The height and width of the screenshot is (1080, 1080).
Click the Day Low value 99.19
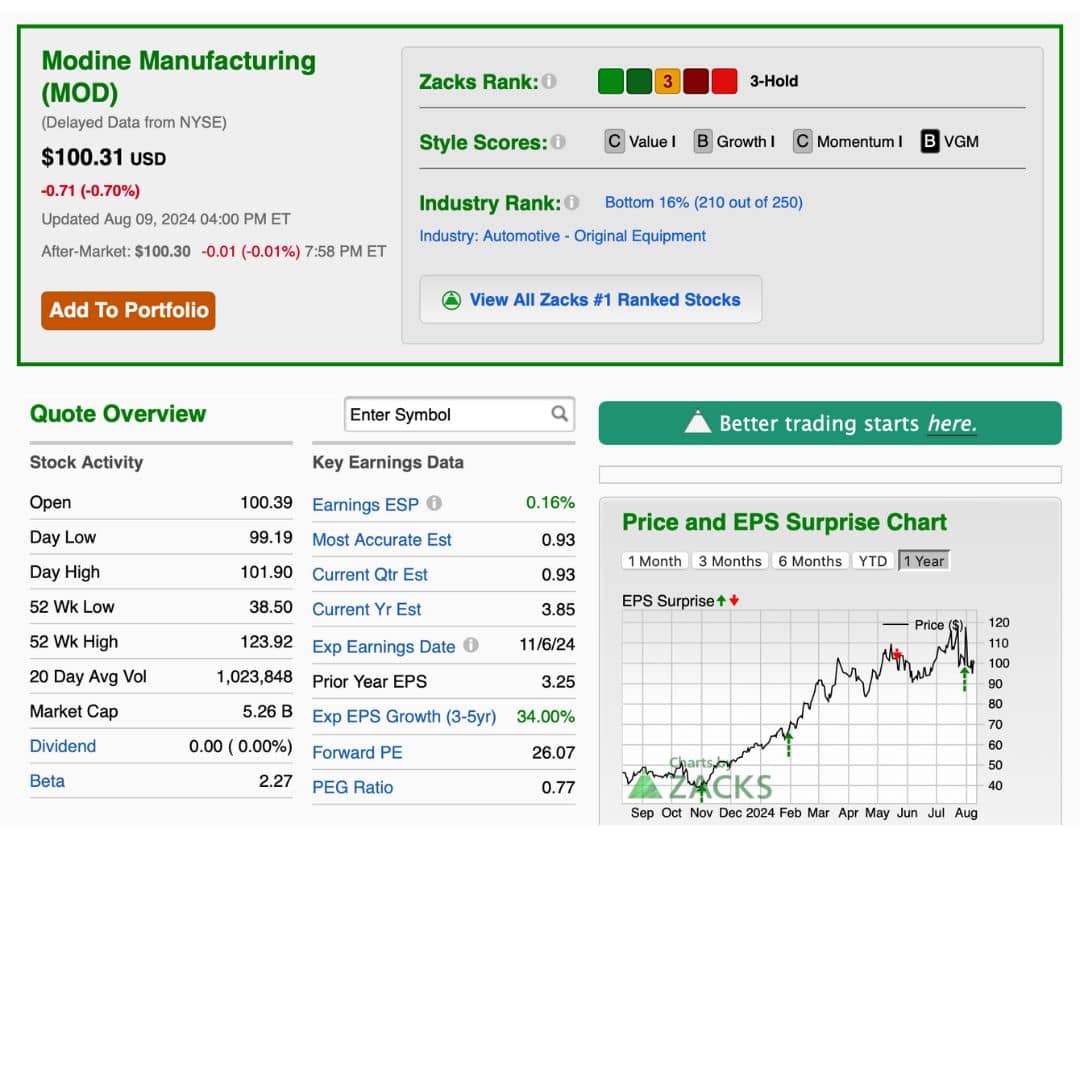(x=271, y=537)
